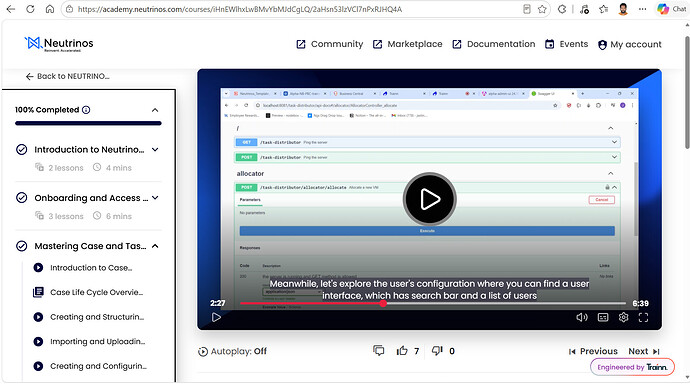
Task: Bookmark page with star icon
Action: click(x=542, y=9)
